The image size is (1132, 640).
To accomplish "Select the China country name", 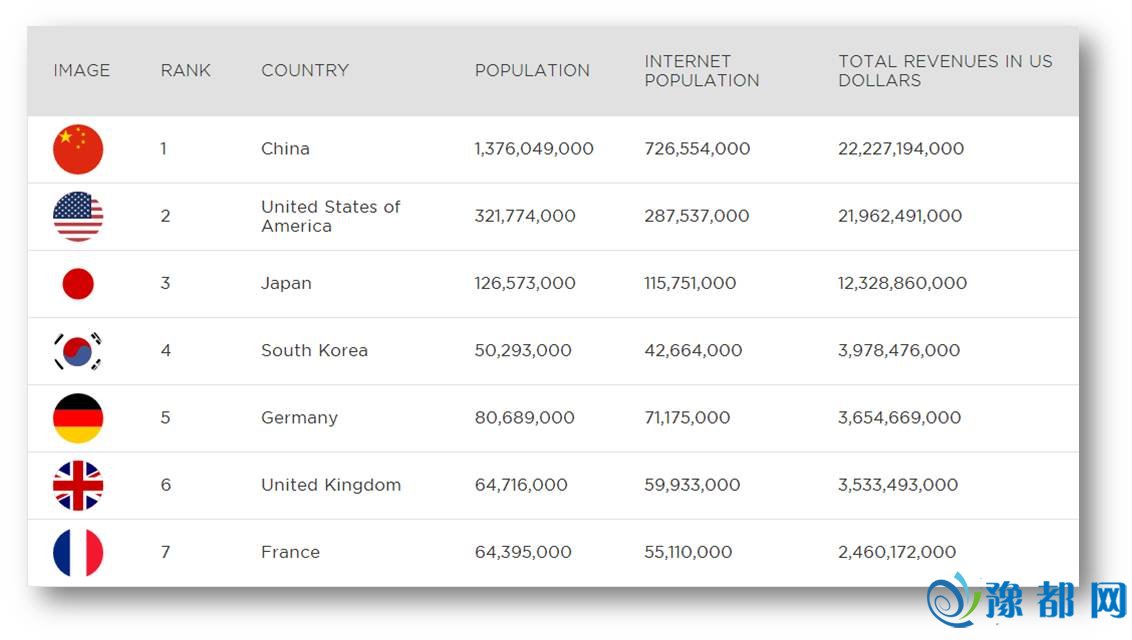I will click(x=285, y=149).
